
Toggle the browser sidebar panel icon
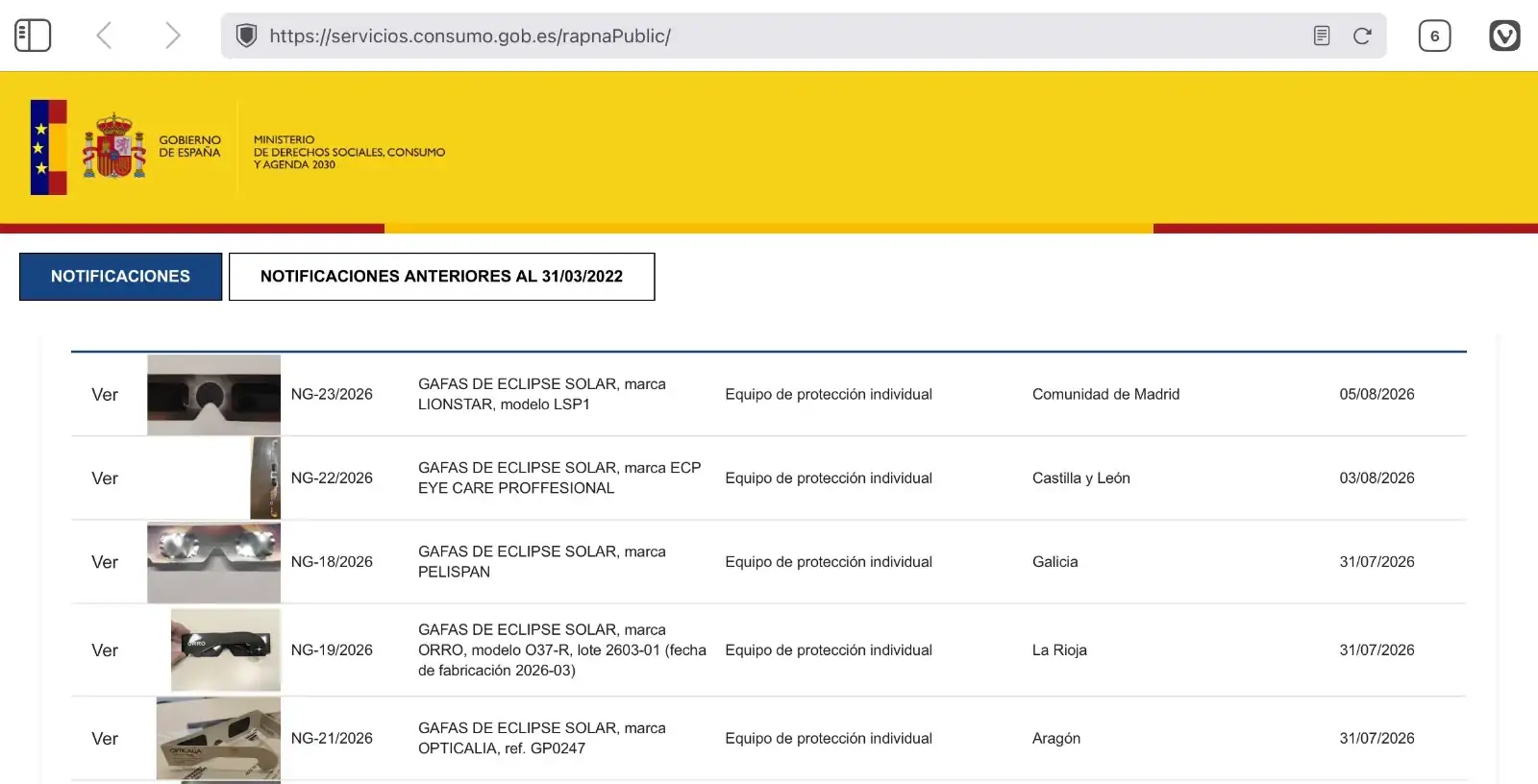coord(33,36)
